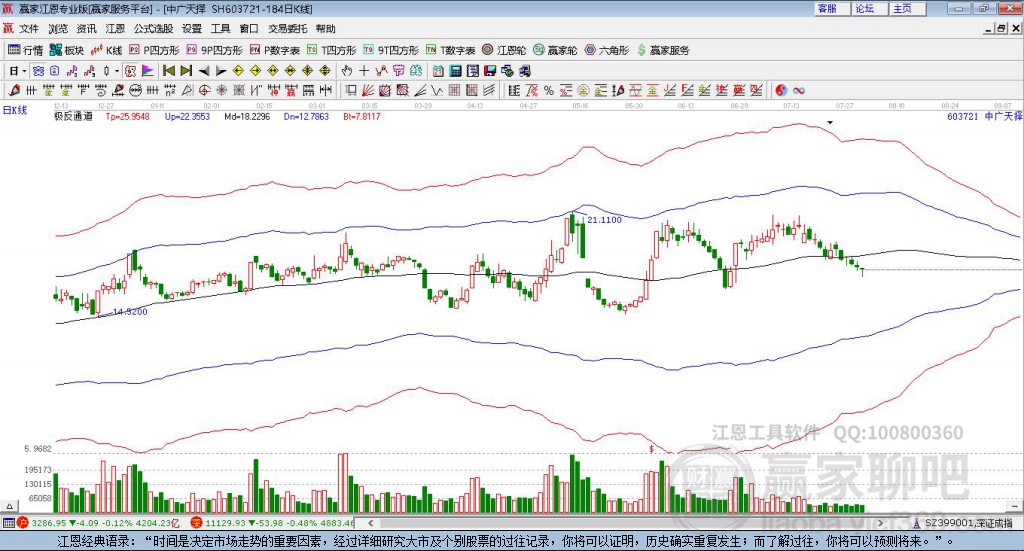The width and height of the screenshot is (1024, 551).
Task: Expand the candlestick style dropdown arrow
Action: click(117, 71)
